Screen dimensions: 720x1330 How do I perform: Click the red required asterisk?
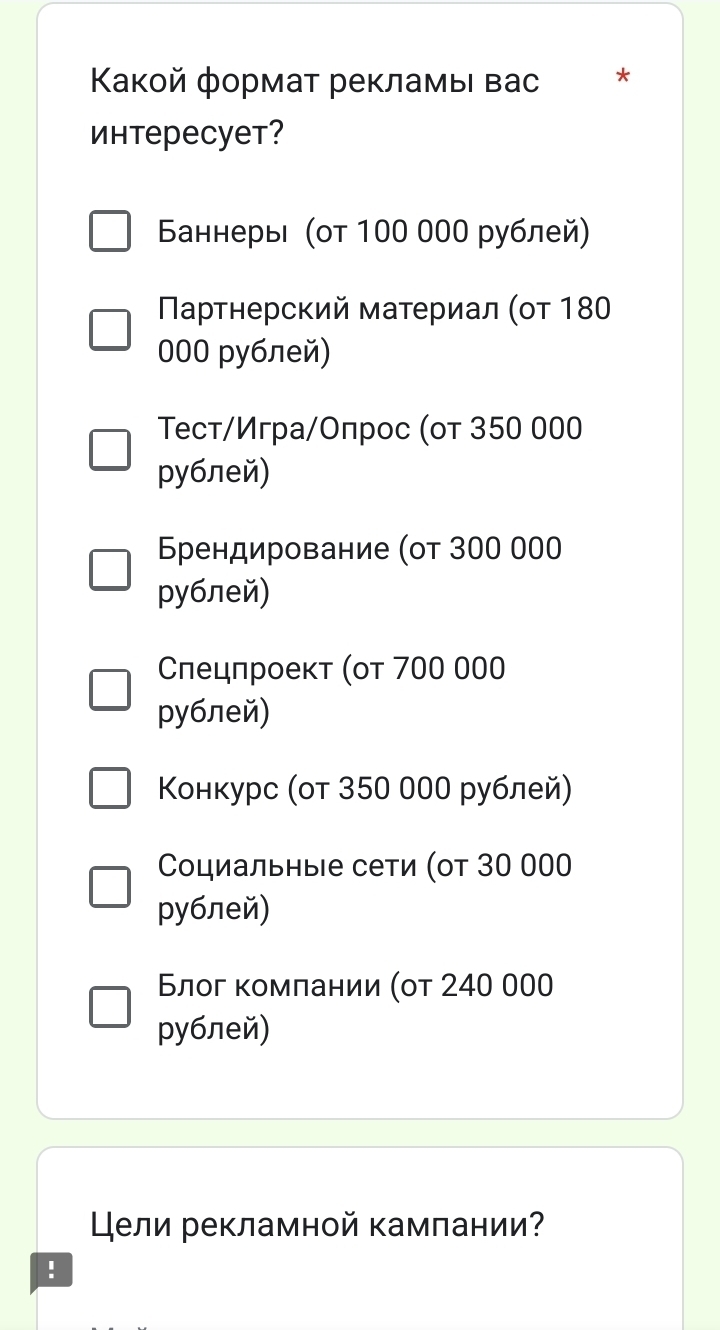click(x=622, y=77)
